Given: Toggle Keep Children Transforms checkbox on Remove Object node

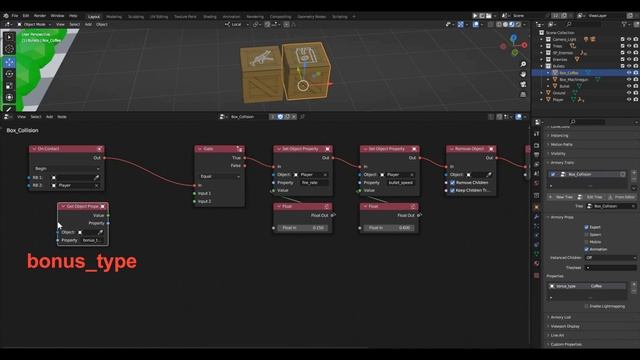Looking at the screenshot, I should [452, 190].
